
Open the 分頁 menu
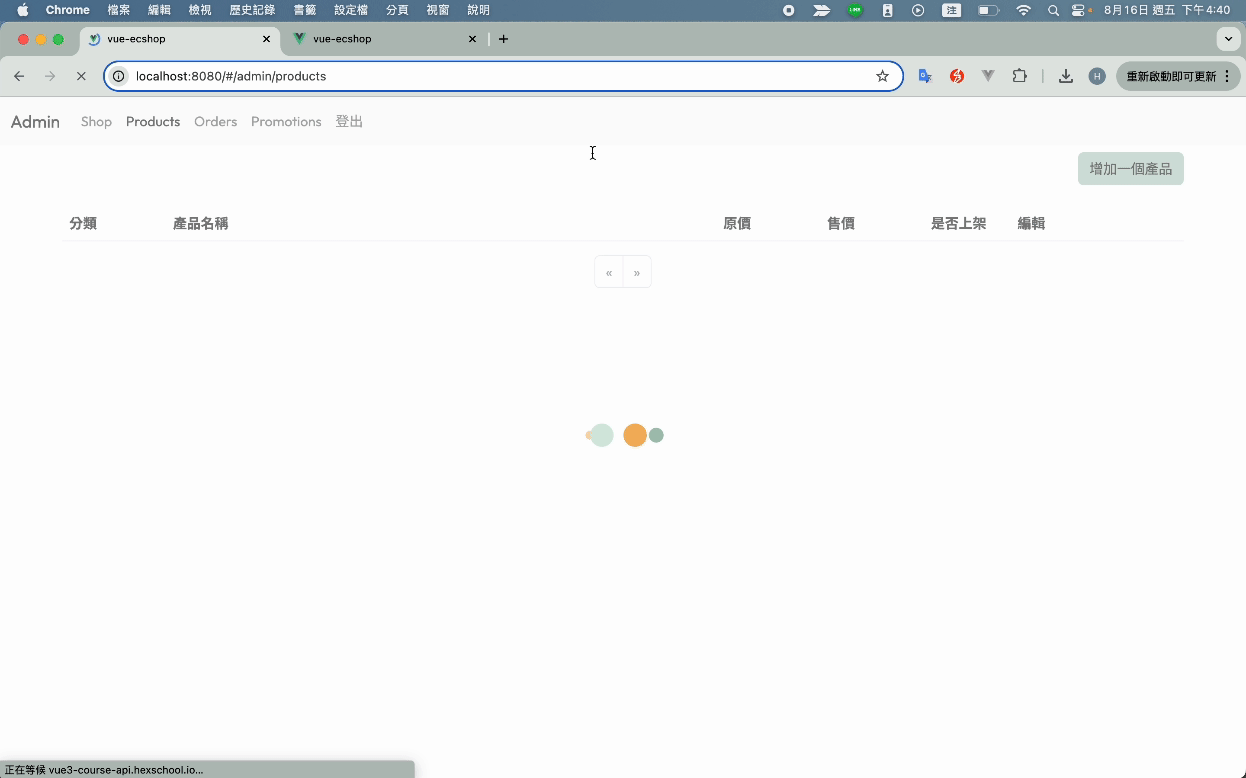click(397, 10)
